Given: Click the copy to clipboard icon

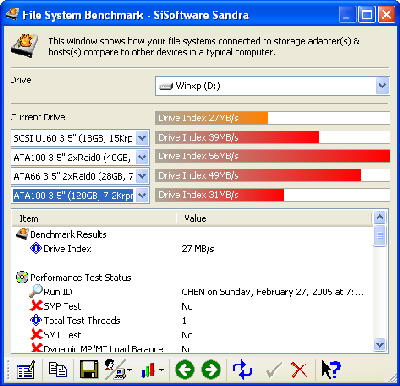Looking at the screenshot, I should point(58,369).
